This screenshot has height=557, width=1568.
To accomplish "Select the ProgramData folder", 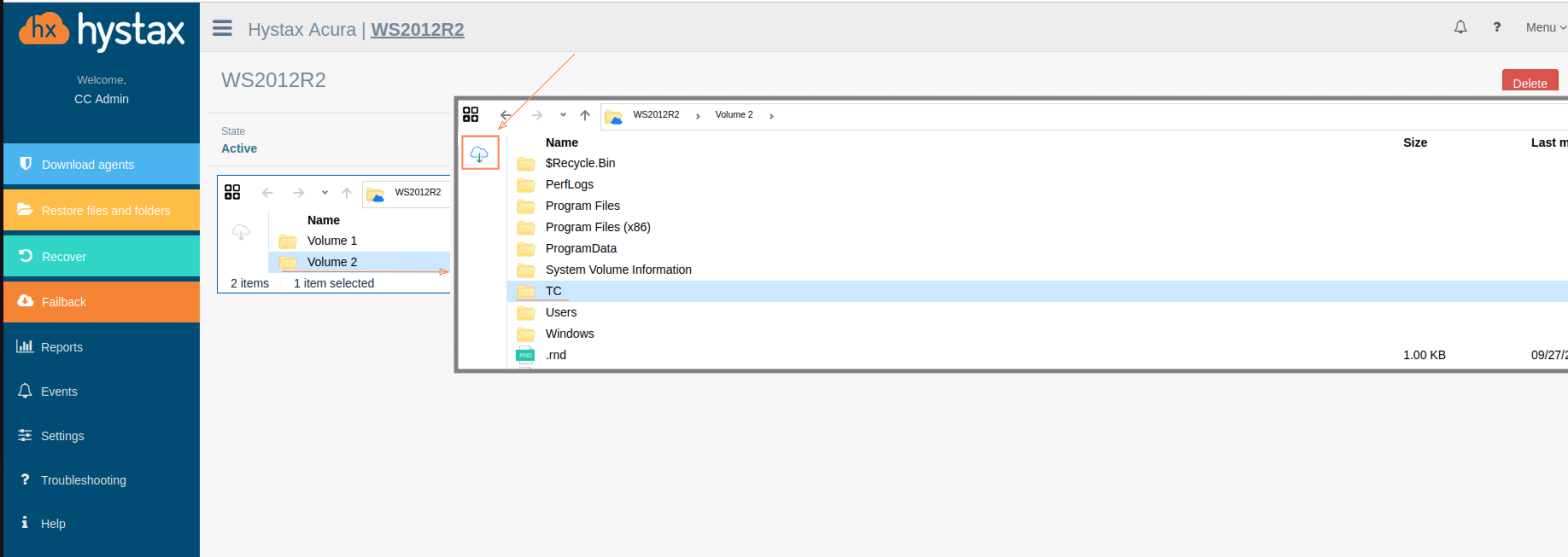I will (x=1037, y=248).
